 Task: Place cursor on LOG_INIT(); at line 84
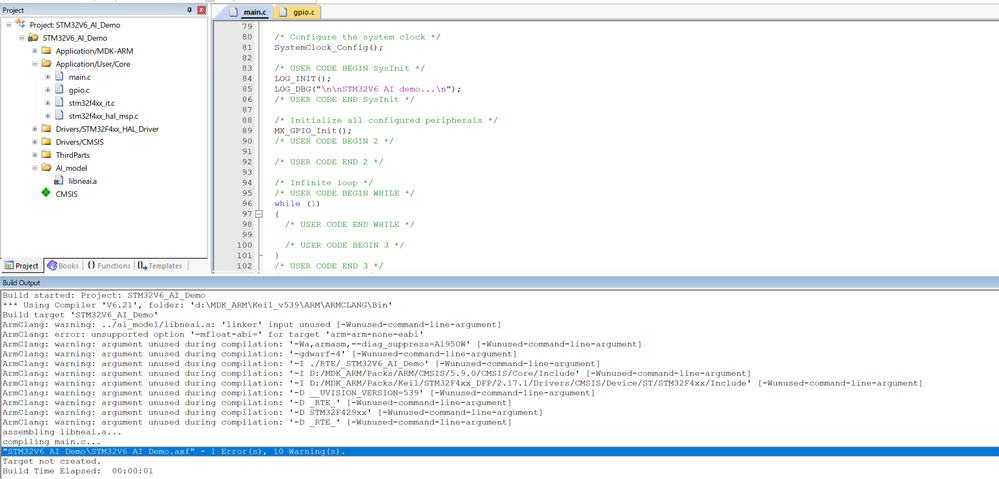(303, 78)
